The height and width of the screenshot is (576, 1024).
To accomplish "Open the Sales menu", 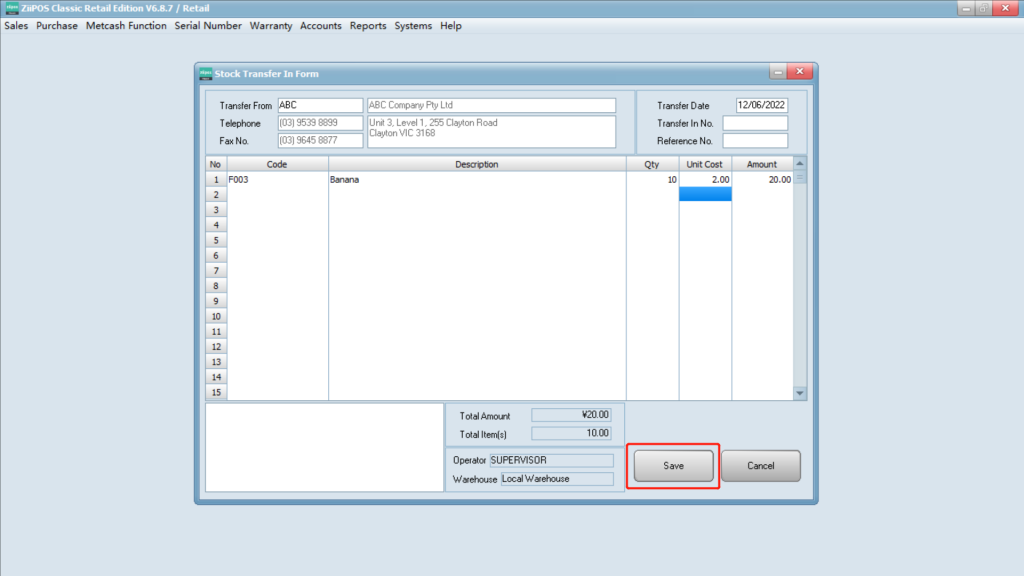I will pos(16,26).
